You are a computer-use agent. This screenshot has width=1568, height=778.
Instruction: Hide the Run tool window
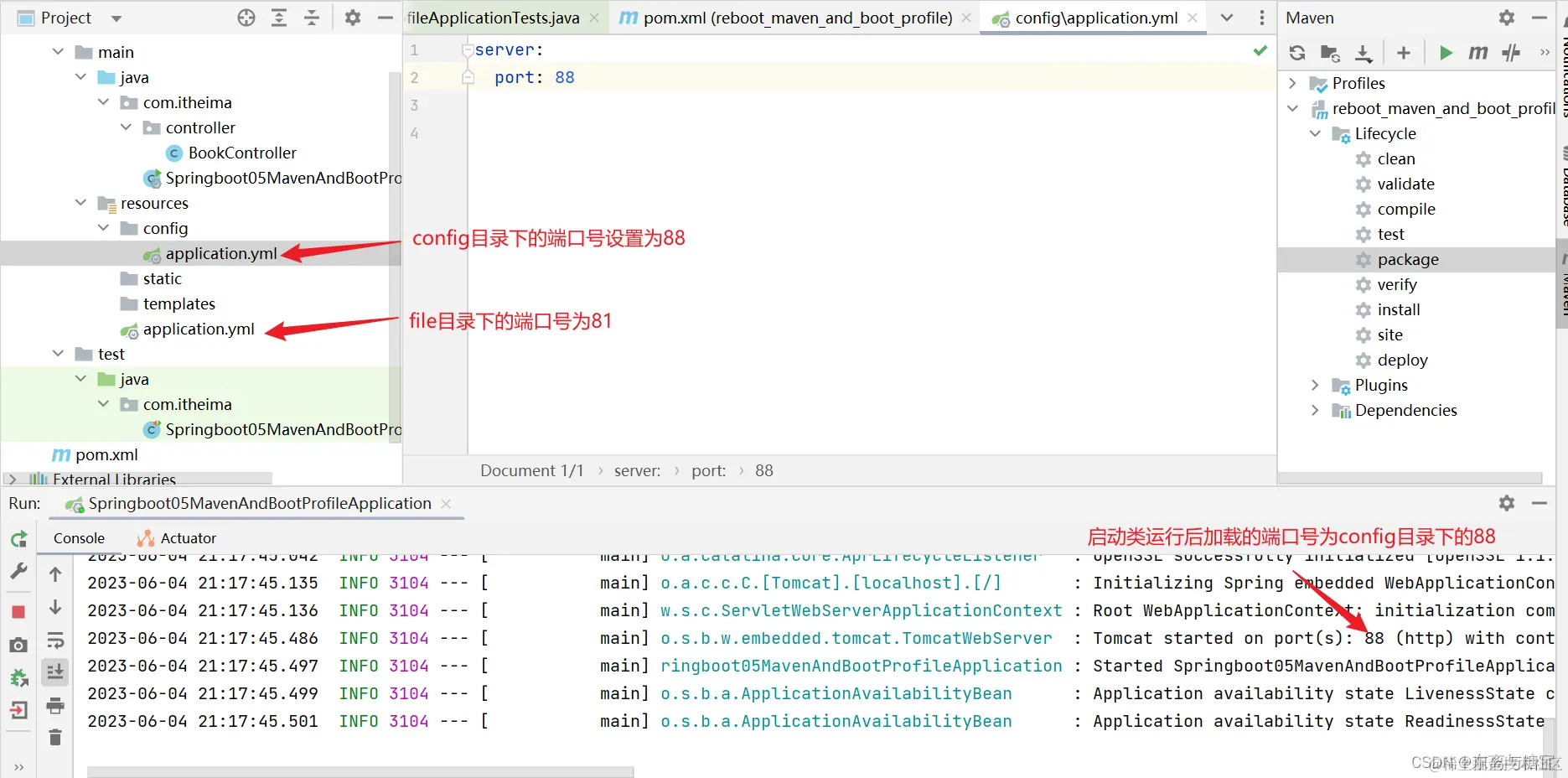click(1540, 503)
